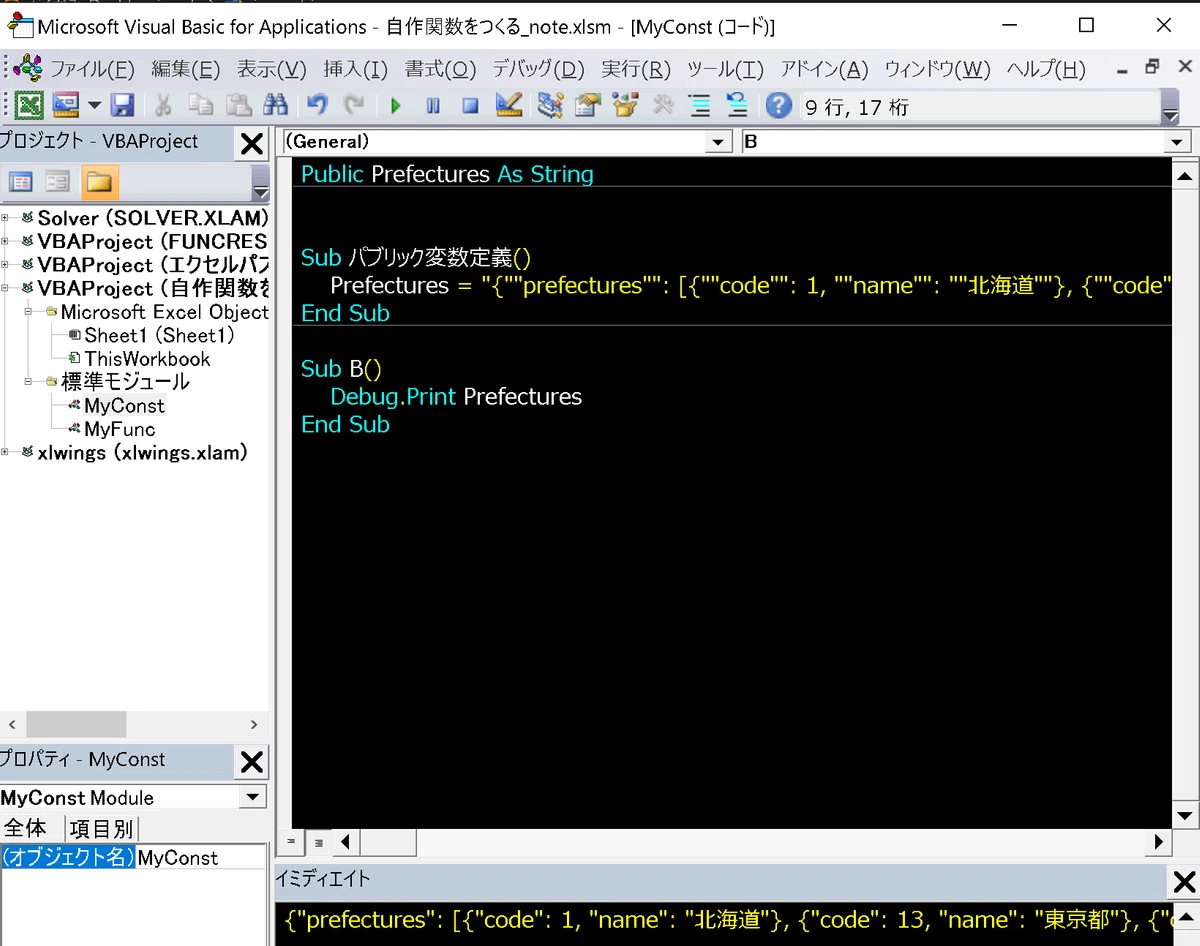The height and width of the screenshot is (946, 1200).
Task: Click the Insert UserForm toolbar icon
Action: click(x=65, y=105)
